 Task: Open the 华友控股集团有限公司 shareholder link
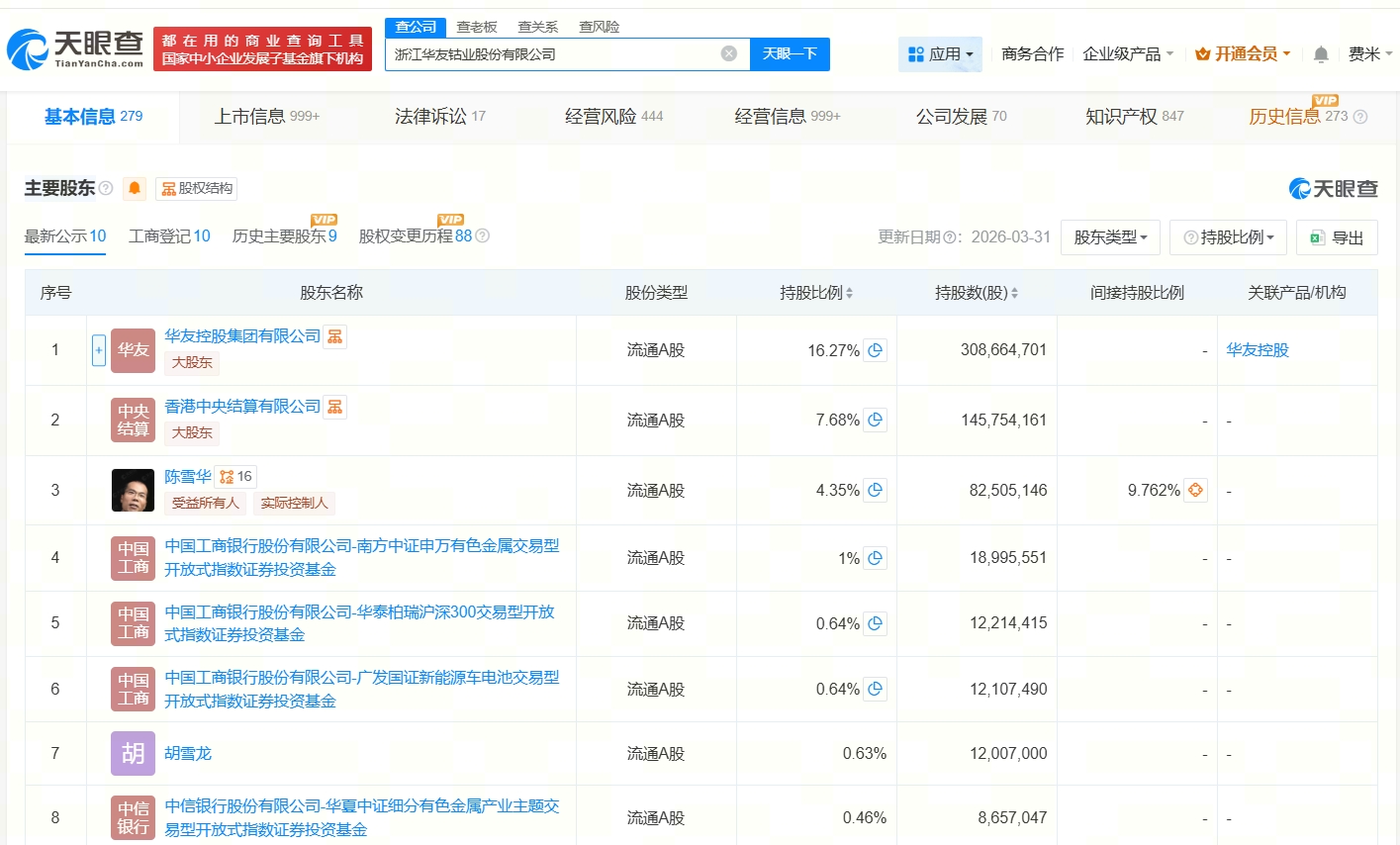(242, 336)
